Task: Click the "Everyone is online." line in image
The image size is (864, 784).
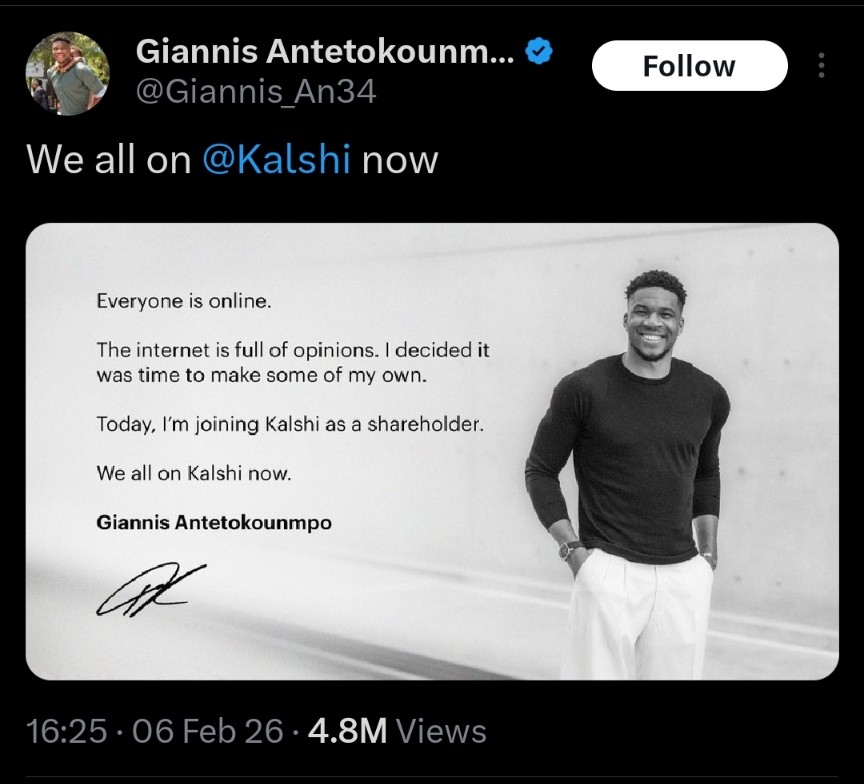Action: pos(184,300)
